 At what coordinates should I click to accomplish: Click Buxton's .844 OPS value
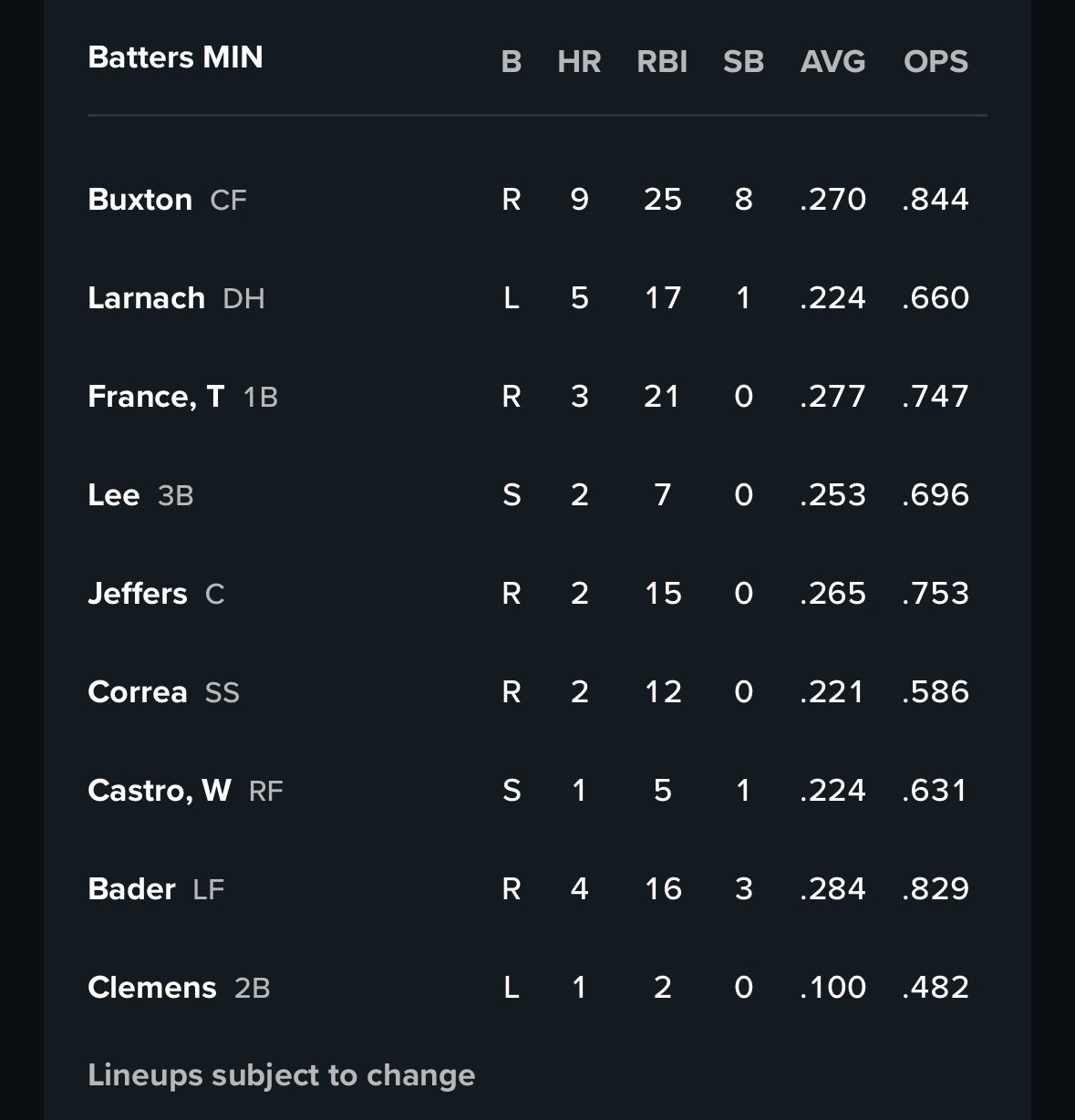(x=935, y=200)
